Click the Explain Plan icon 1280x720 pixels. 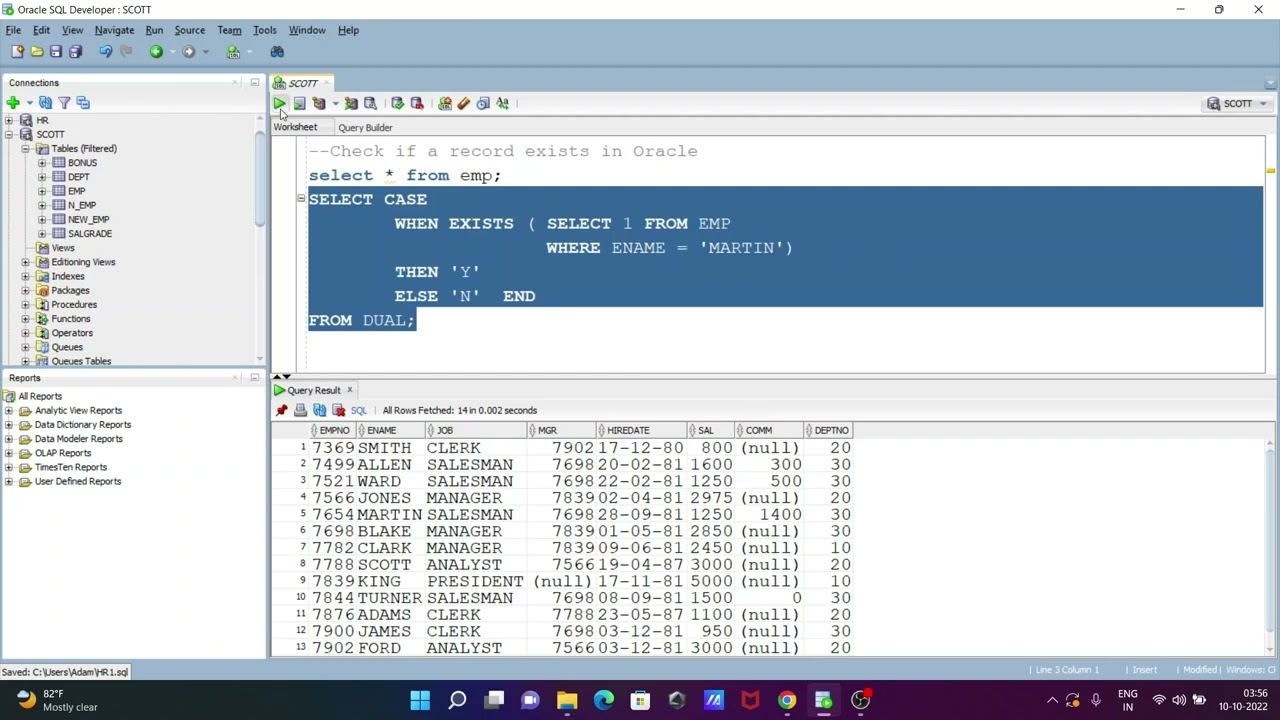click(319, 103)
